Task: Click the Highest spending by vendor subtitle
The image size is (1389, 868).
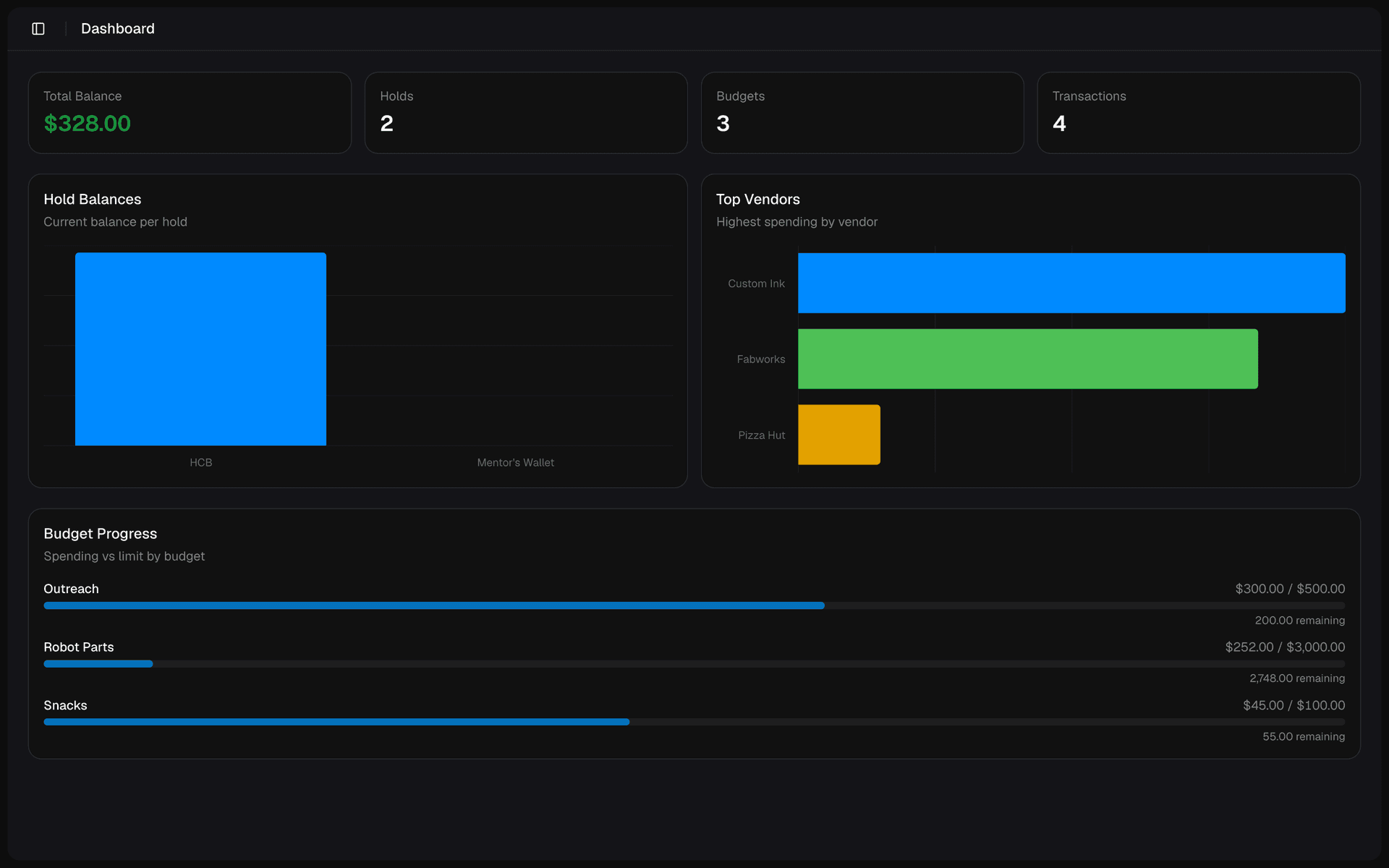Action: point(797,222)
